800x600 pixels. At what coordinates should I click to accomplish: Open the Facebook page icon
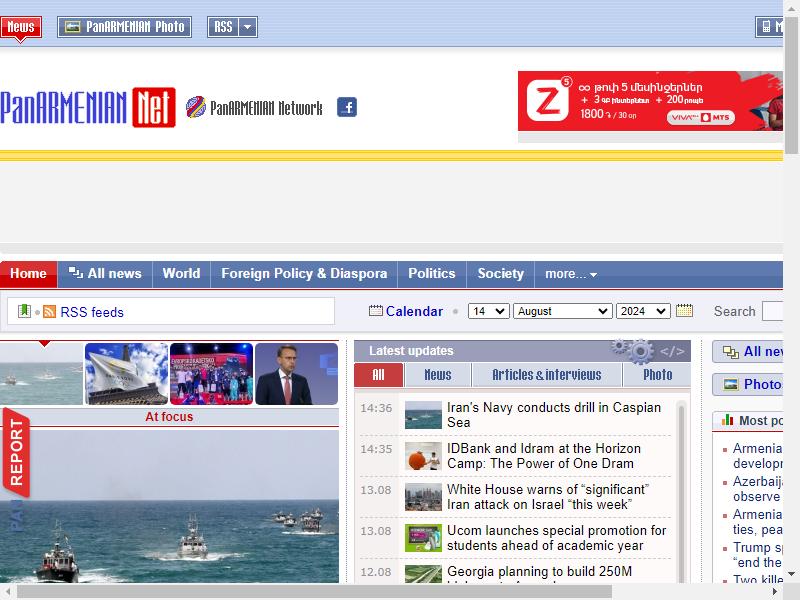tap(347, 107)
